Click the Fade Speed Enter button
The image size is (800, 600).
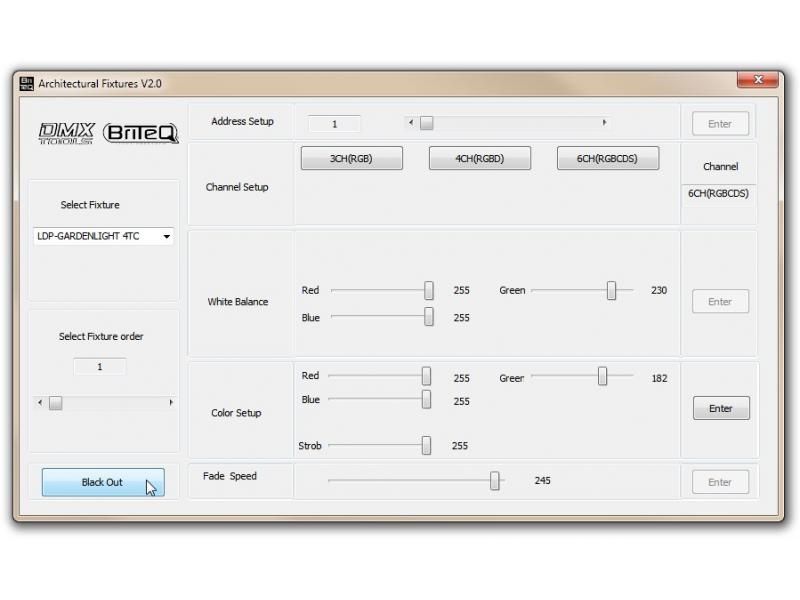tap(720, 482)
